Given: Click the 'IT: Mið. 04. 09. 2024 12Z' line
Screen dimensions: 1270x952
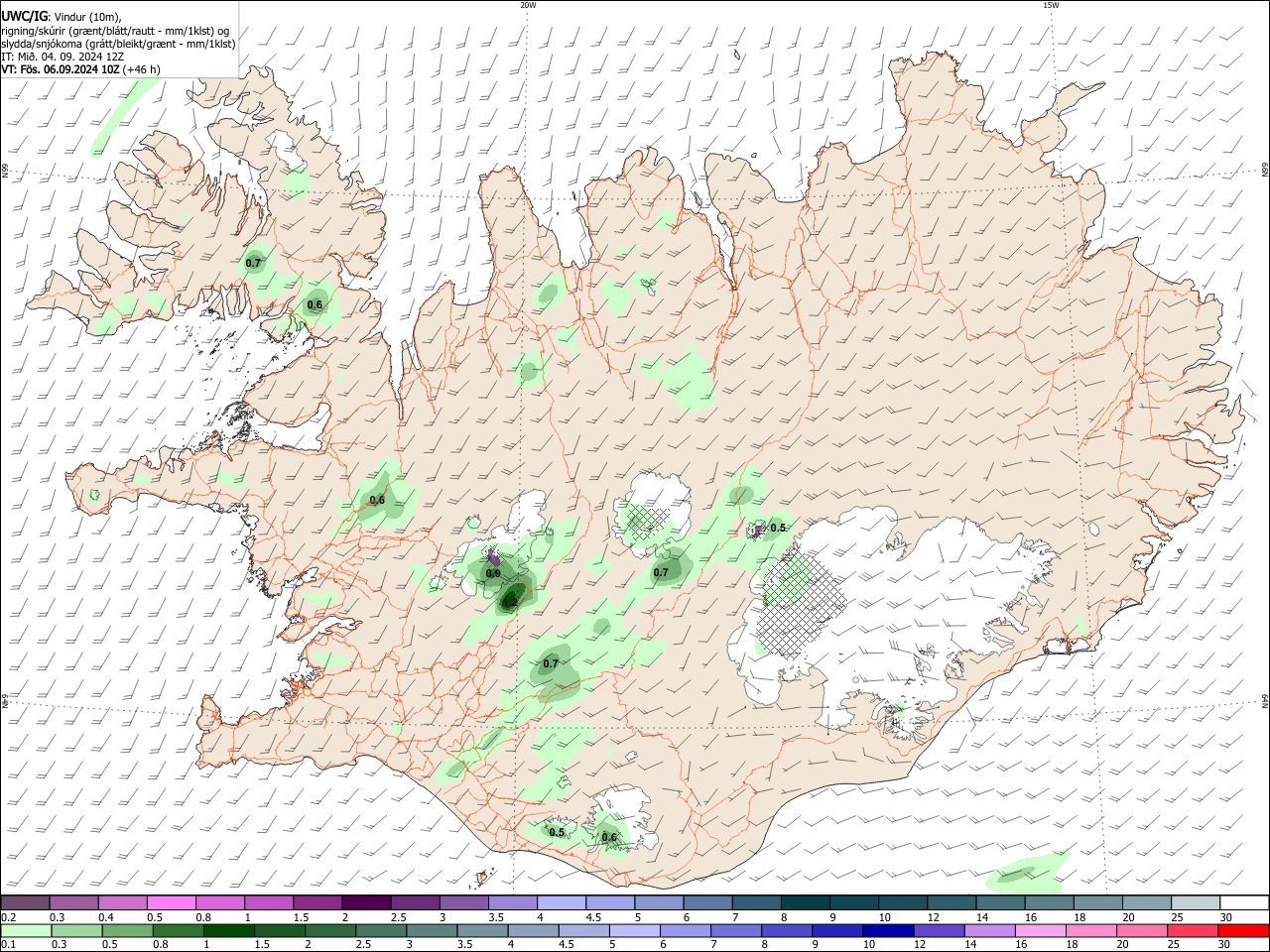Looking at the screenshot, I should pos(63,57).
